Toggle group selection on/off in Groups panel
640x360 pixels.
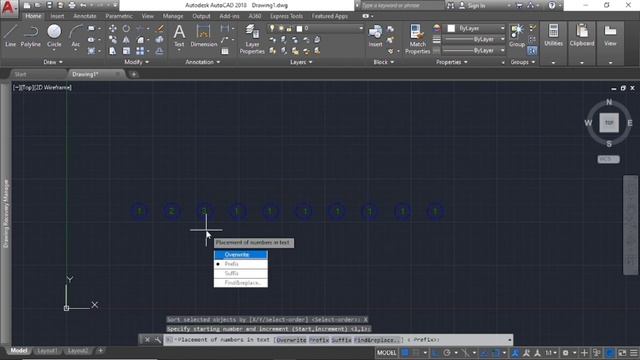pos(532,51)
